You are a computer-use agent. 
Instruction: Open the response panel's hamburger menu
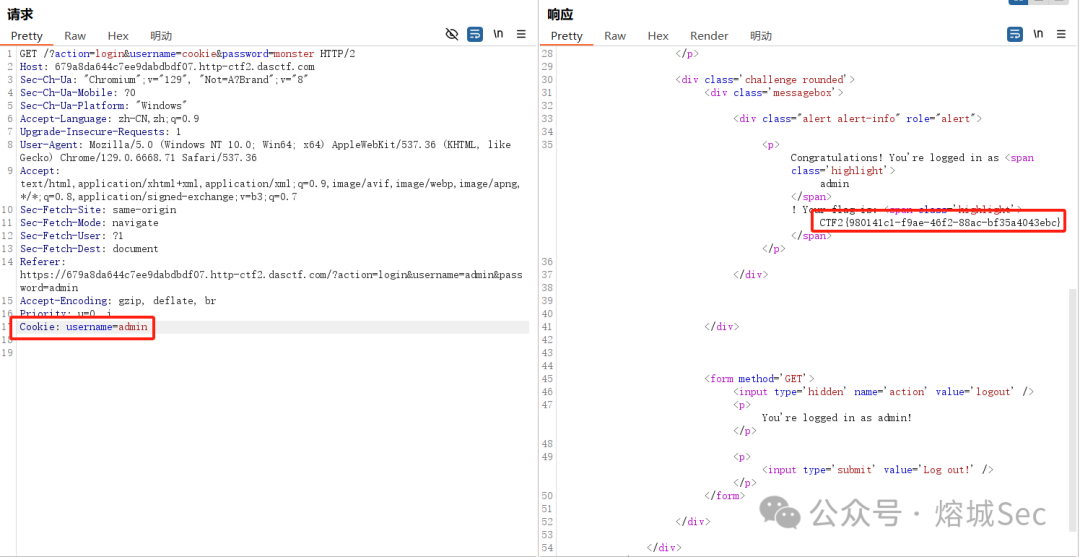point(1061,34)
